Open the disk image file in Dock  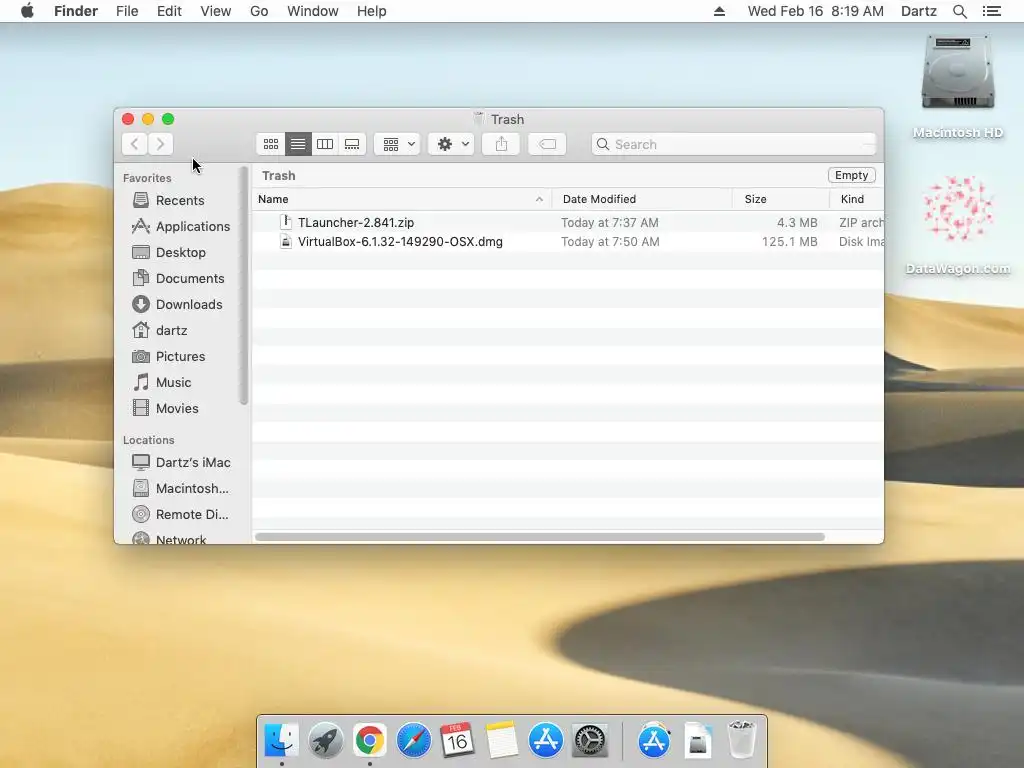(698, 740)
